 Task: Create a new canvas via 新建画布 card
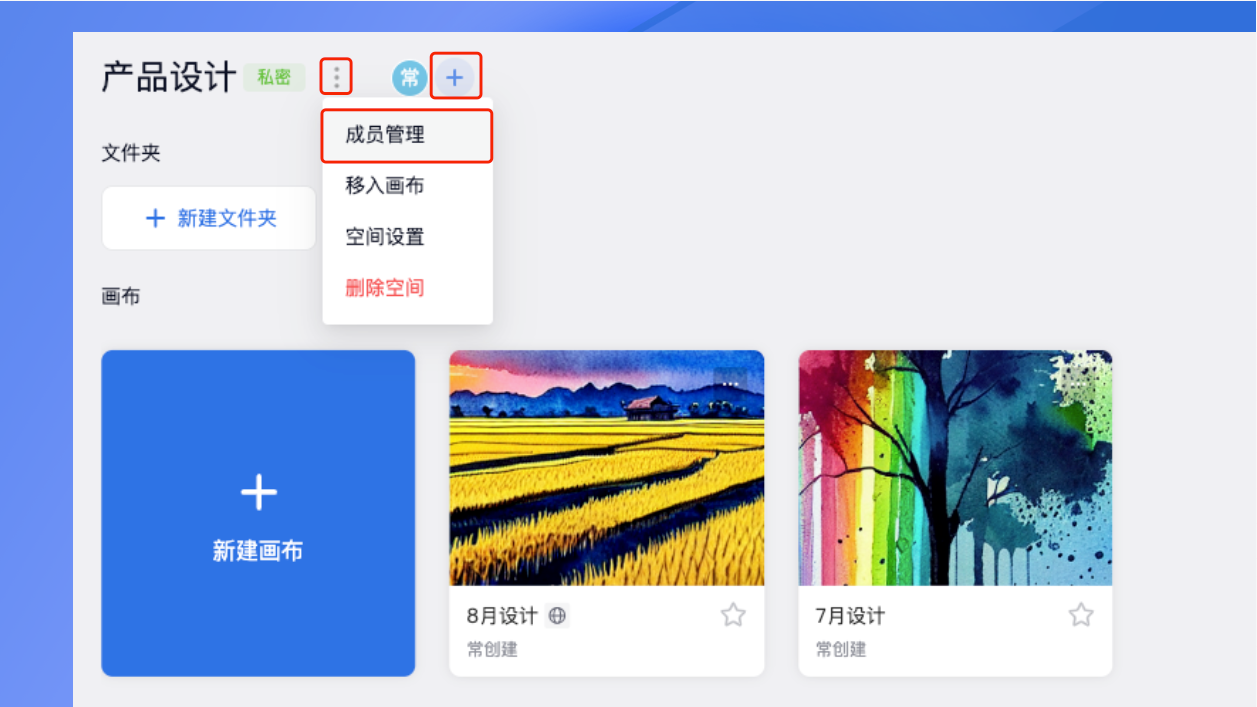coord(258,513)
